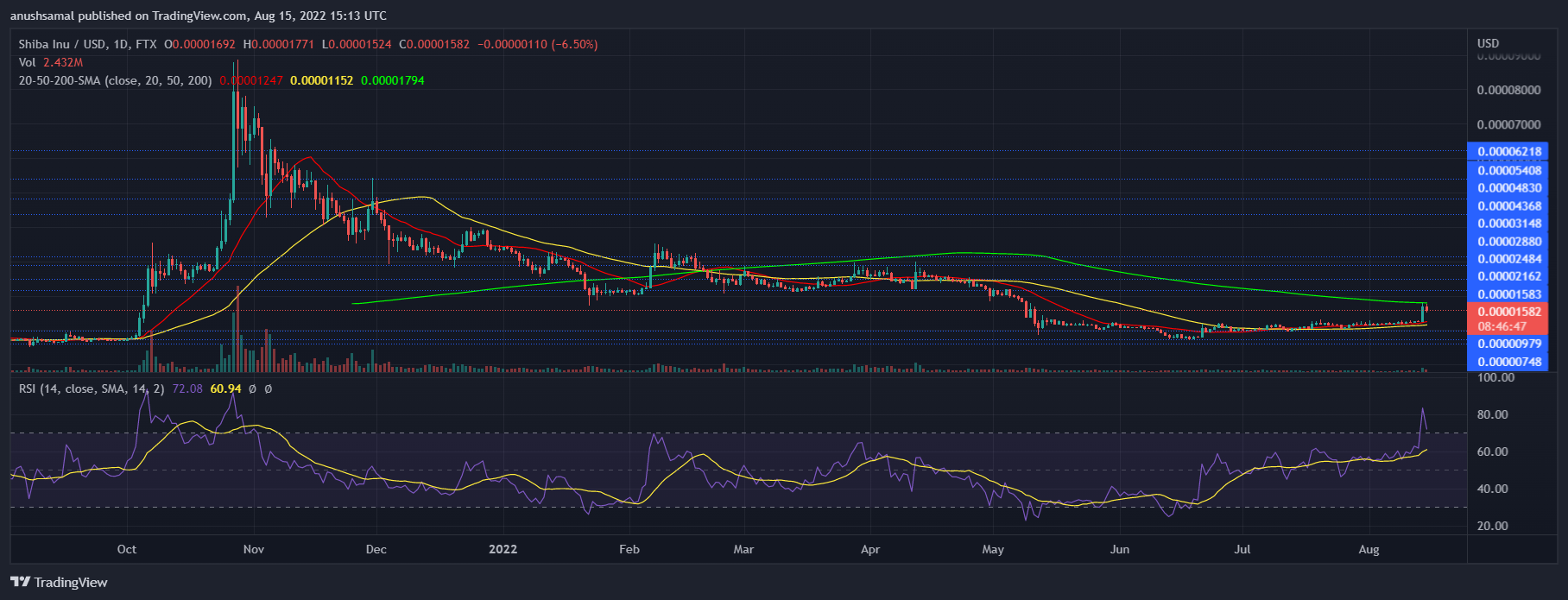Select the 0.00006218 horizontal line price label
This screenshot has height=600, width=1568.
pyautogui.click(x=1508, y=152)
